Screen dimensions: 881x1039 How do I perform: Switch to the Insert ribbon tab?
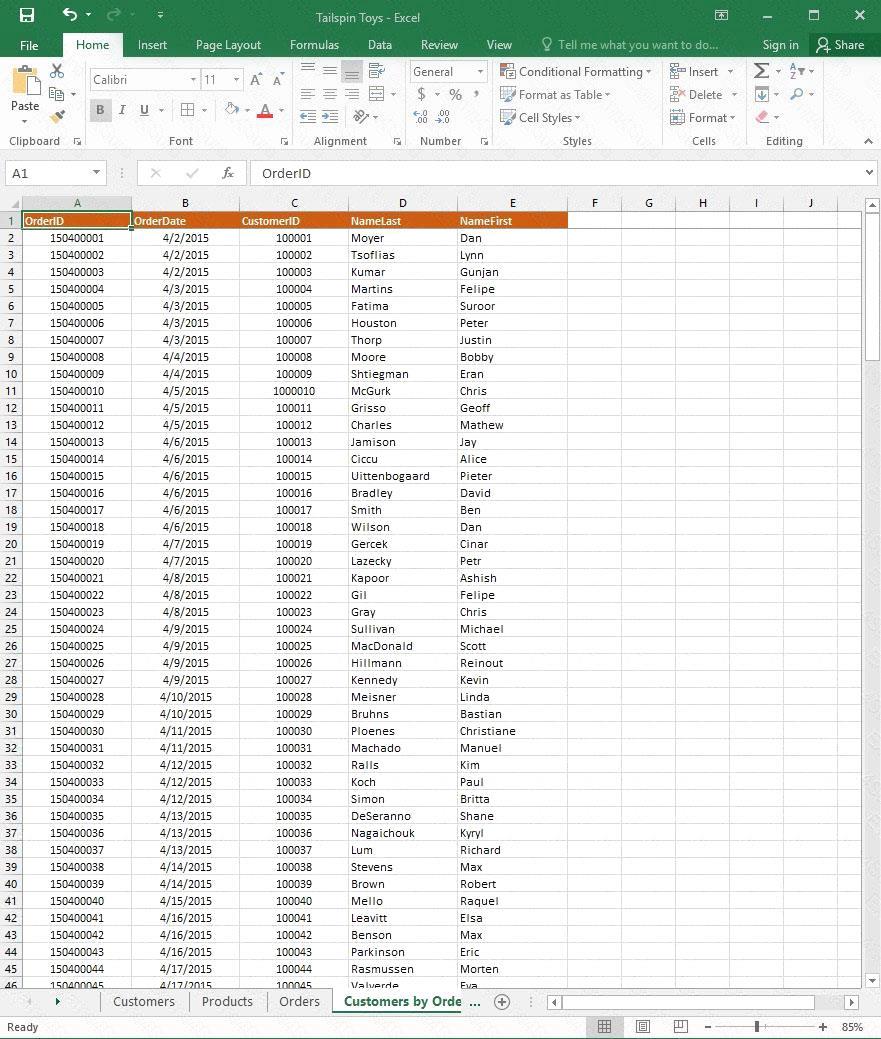pyautogui.click(x=152, y=45)
